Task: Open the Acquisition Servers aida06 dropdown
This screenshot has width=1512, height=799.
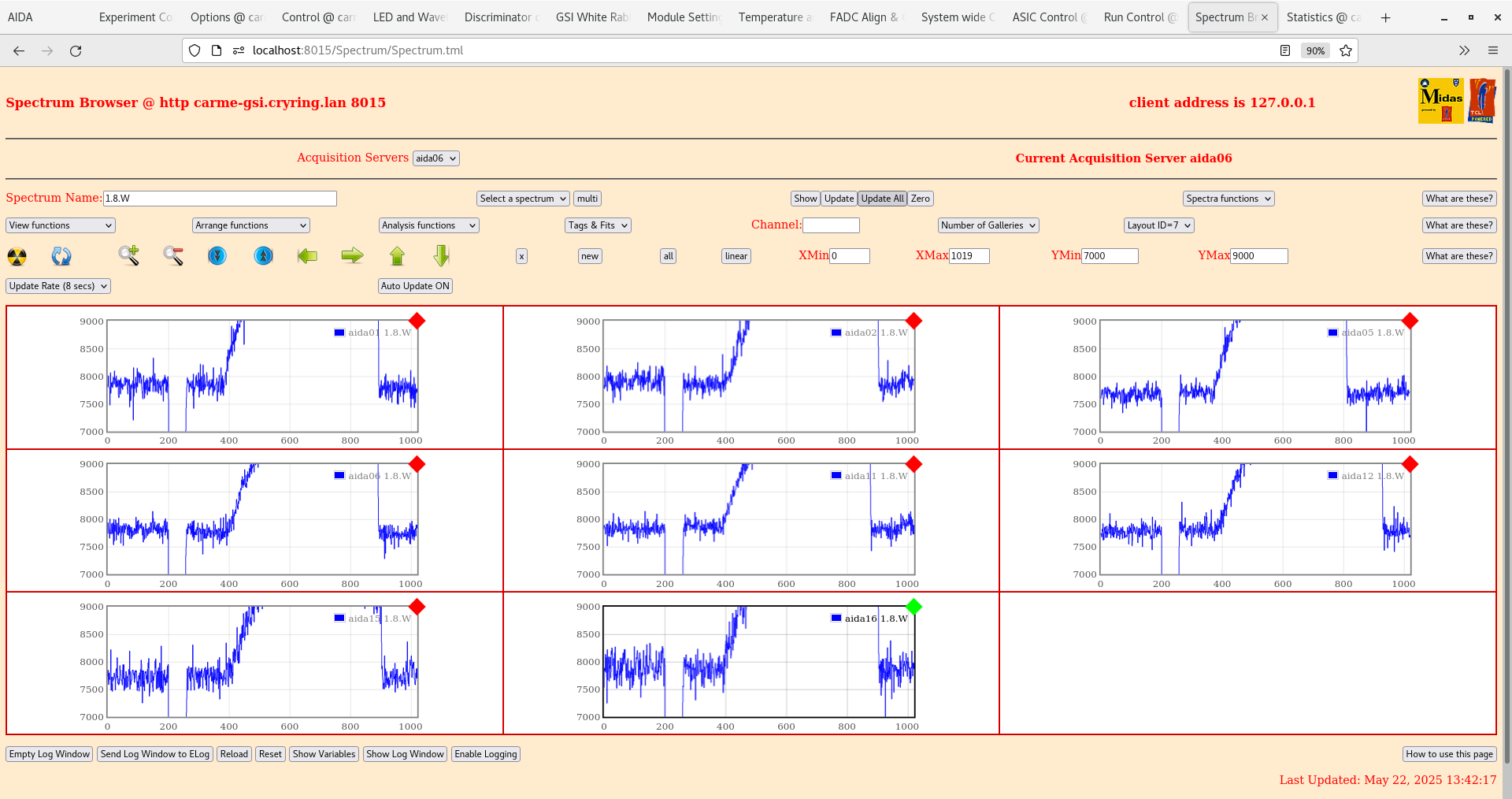Action: pos(435,158)
